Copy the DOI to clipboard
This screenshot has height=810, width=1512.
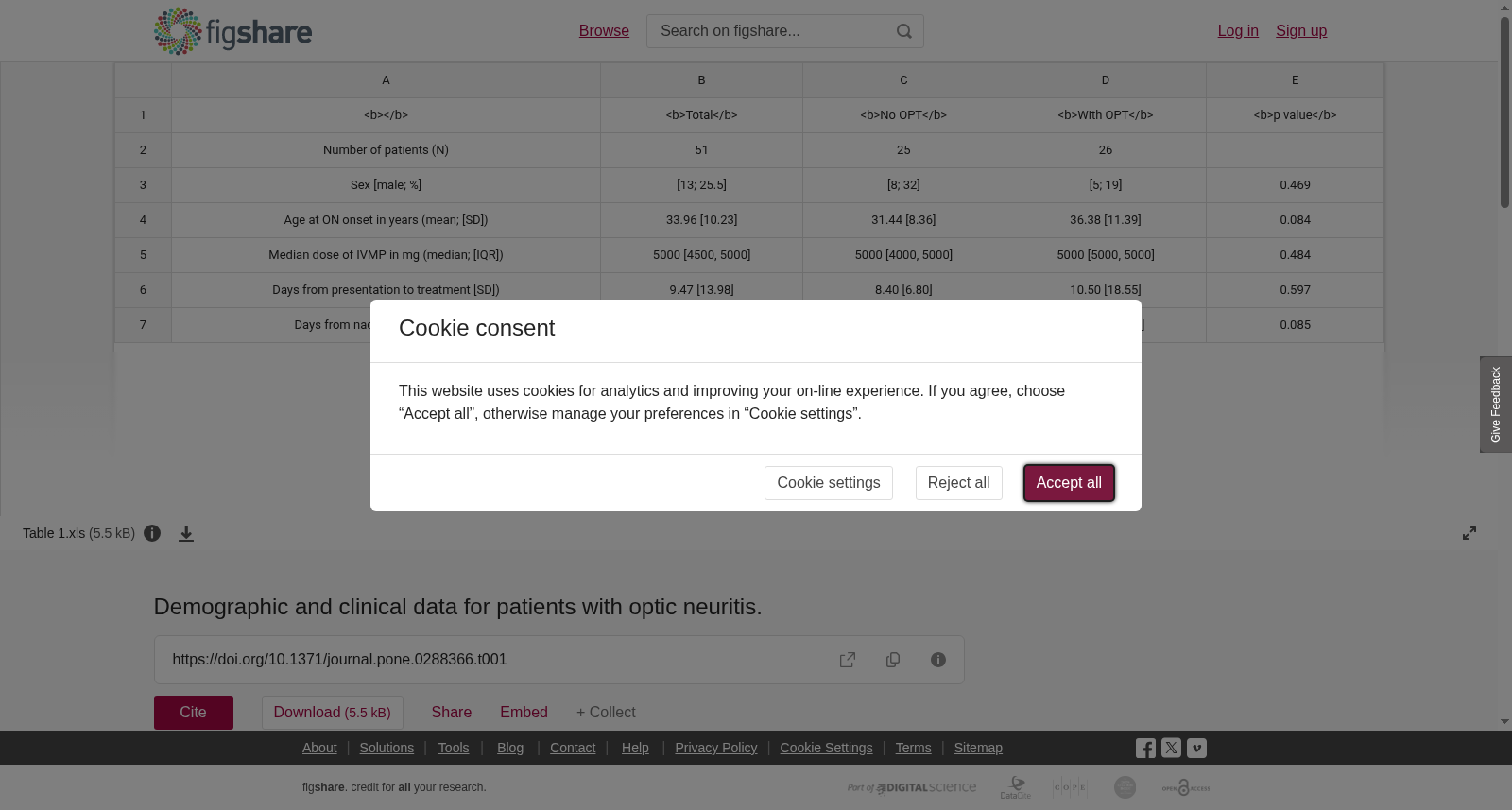(893, 660)
